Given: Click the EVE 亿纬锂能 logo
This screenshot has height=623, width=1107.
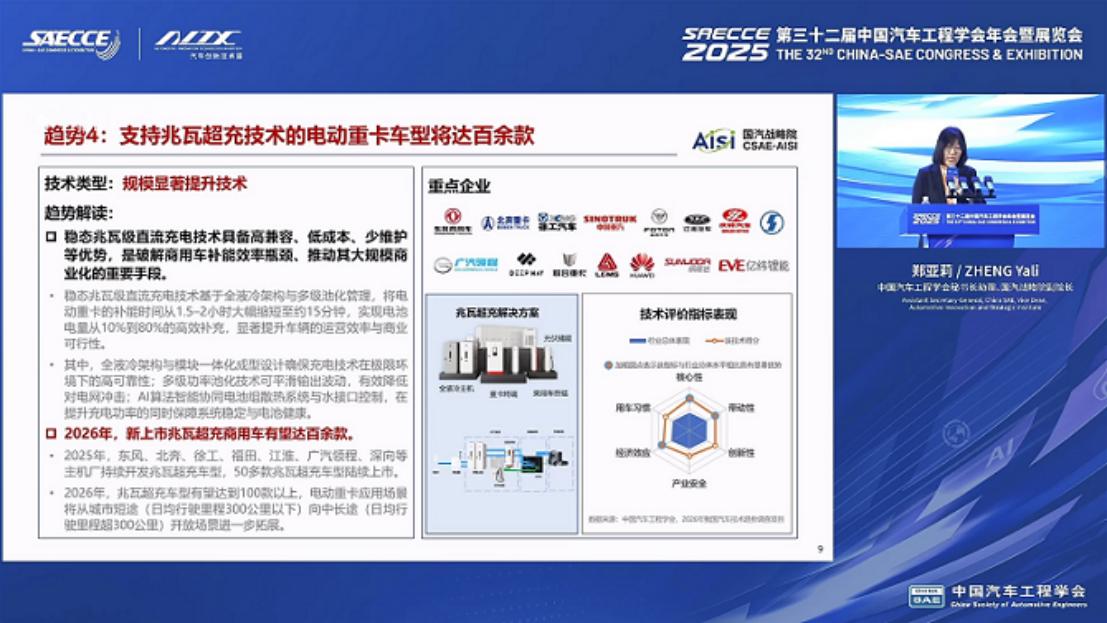Looking at the screenshot, I should point(753,265).
